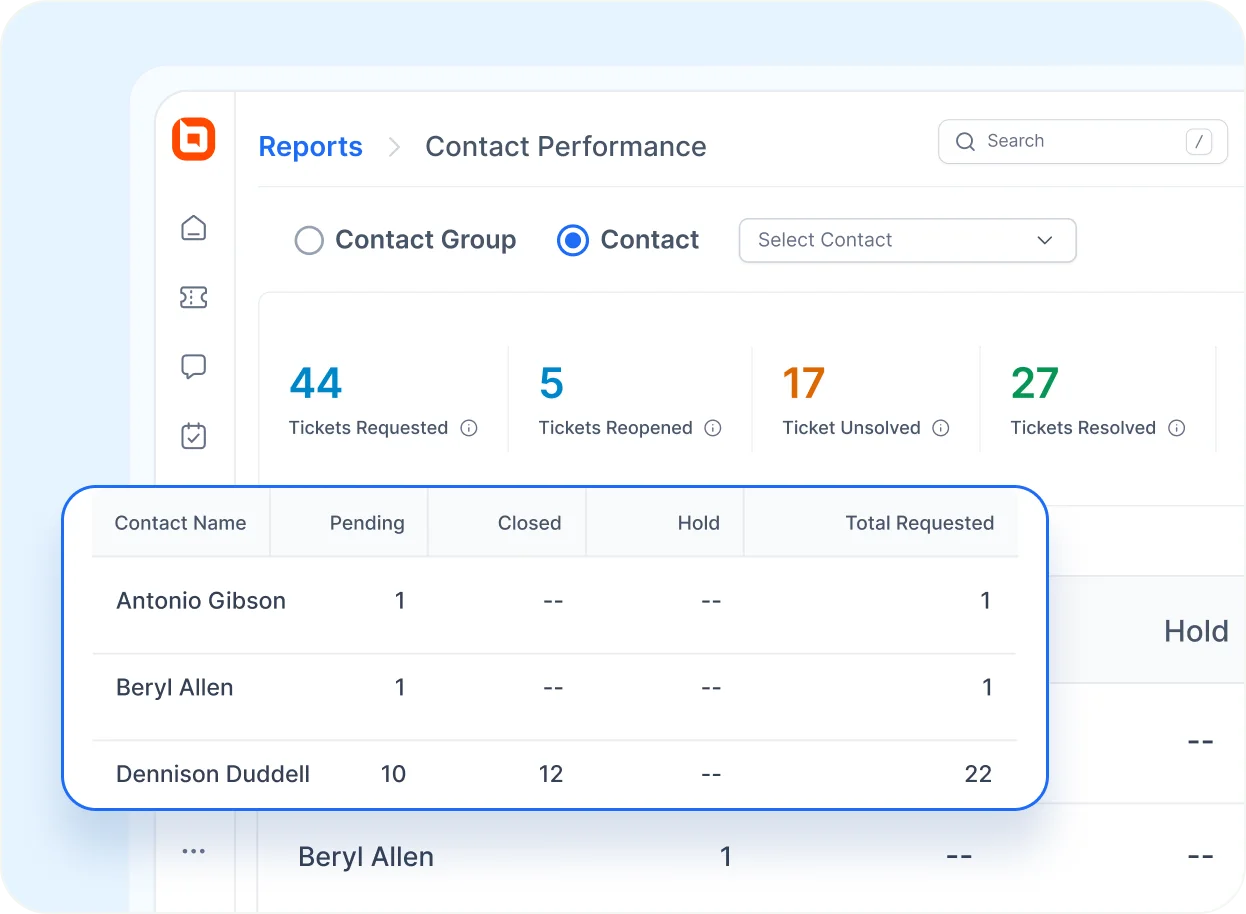The height and width of the screenshot is (914, 1246).
Task: Select the Contact Group radio button
Action: (309, 241)
